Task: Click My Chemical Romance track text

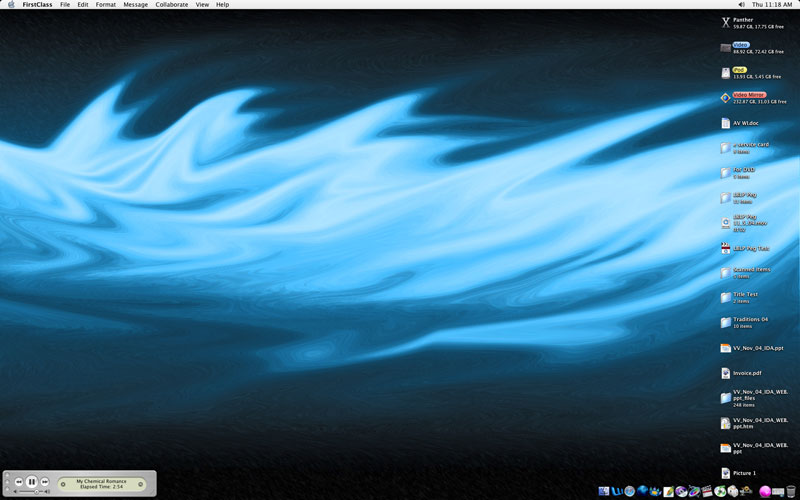Action: [102, 481]
